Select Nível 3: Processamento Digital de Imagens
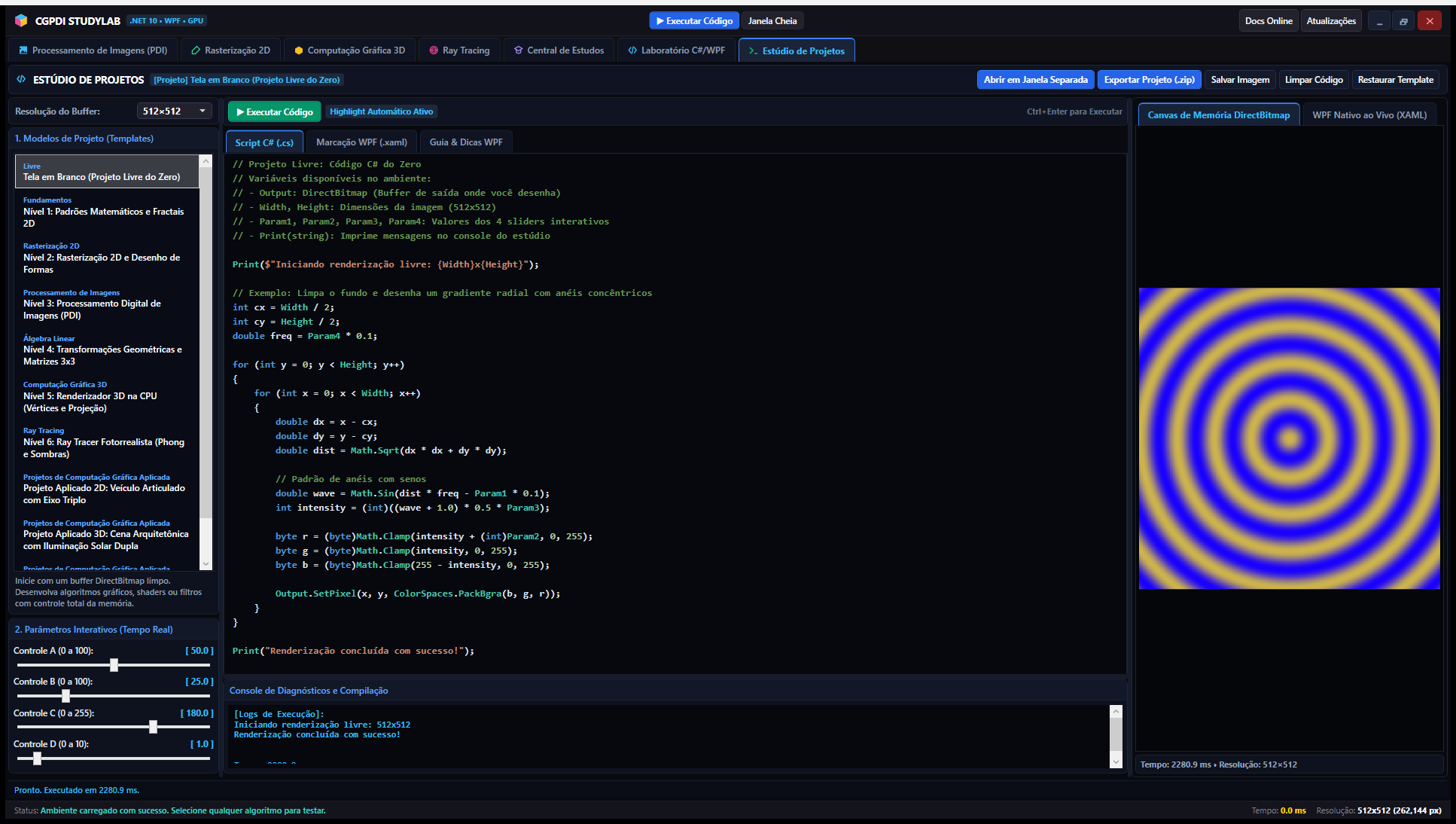The image size is (1456, 824). 107,304
